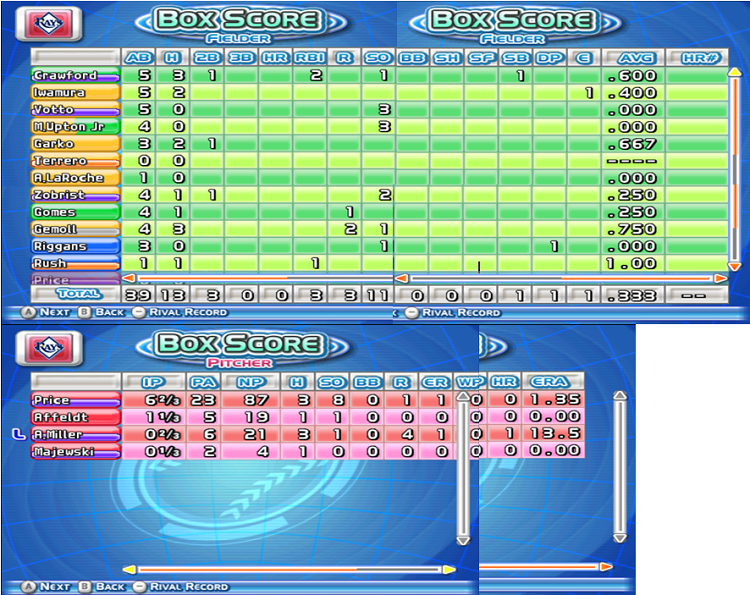This screenshot has height=595, width=750.
Task: Select the Gemoll row
Action: [x=379, y=229]
